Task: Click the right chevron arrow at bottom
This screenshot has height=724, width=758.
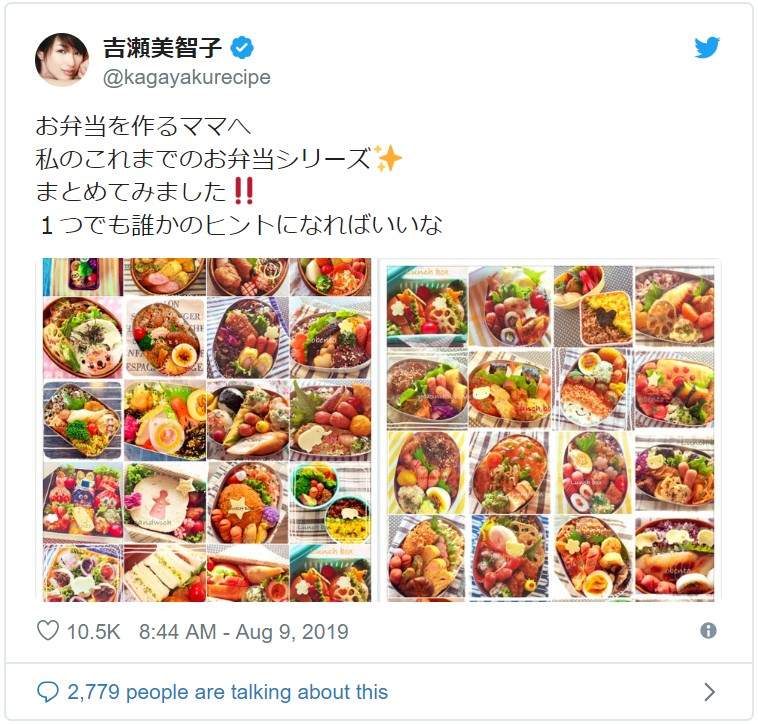Action: [709, 692]
